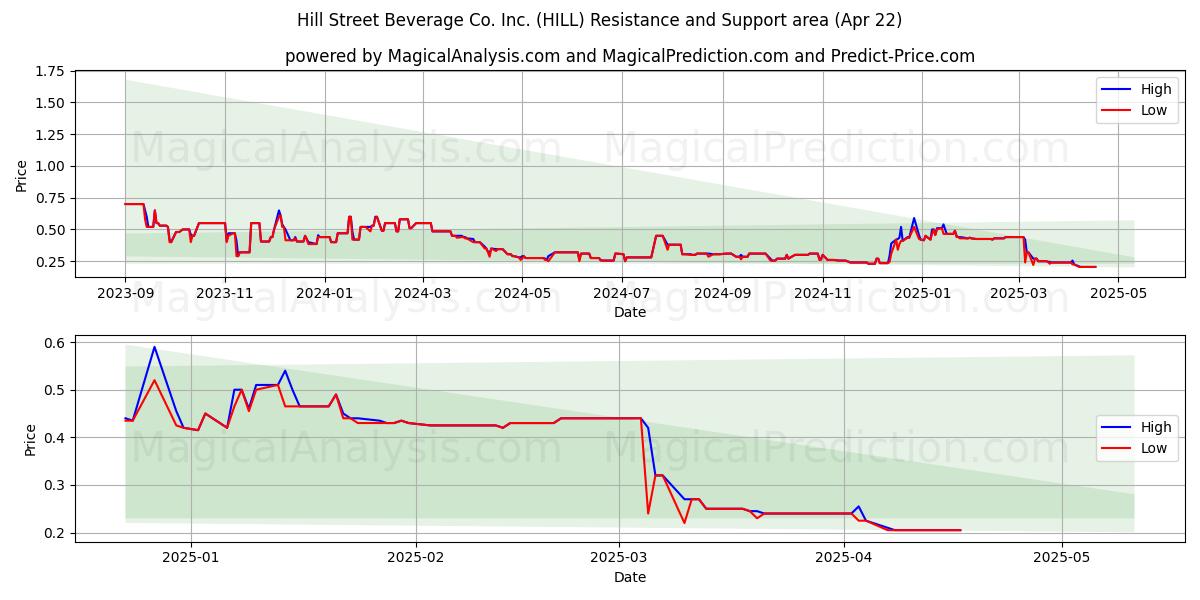Click the 0.2 y-axis tick on the lower chart
1200x600 pixels.
(x=57, y=533)
